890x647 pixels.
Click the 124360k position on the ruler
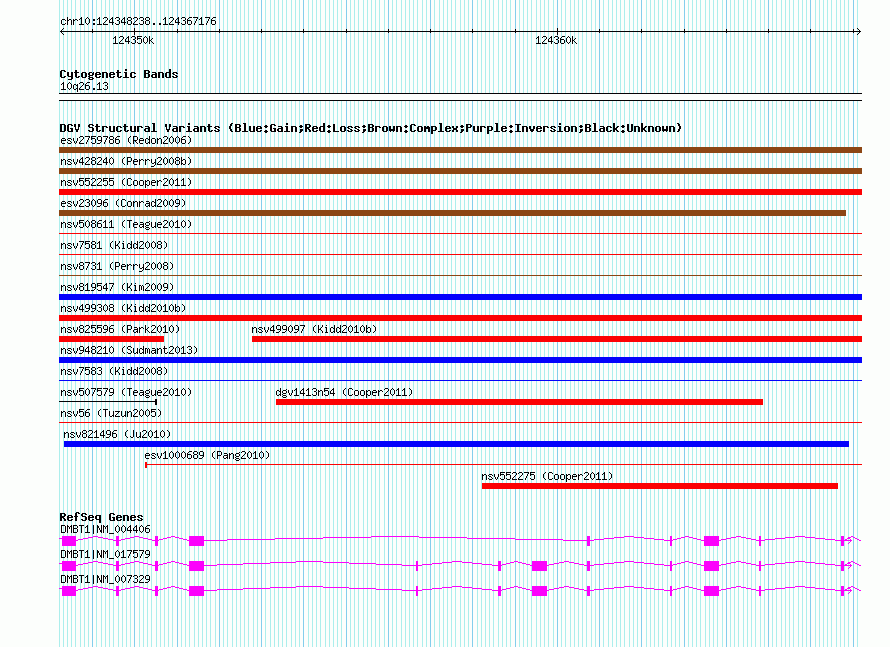point(555,40)
